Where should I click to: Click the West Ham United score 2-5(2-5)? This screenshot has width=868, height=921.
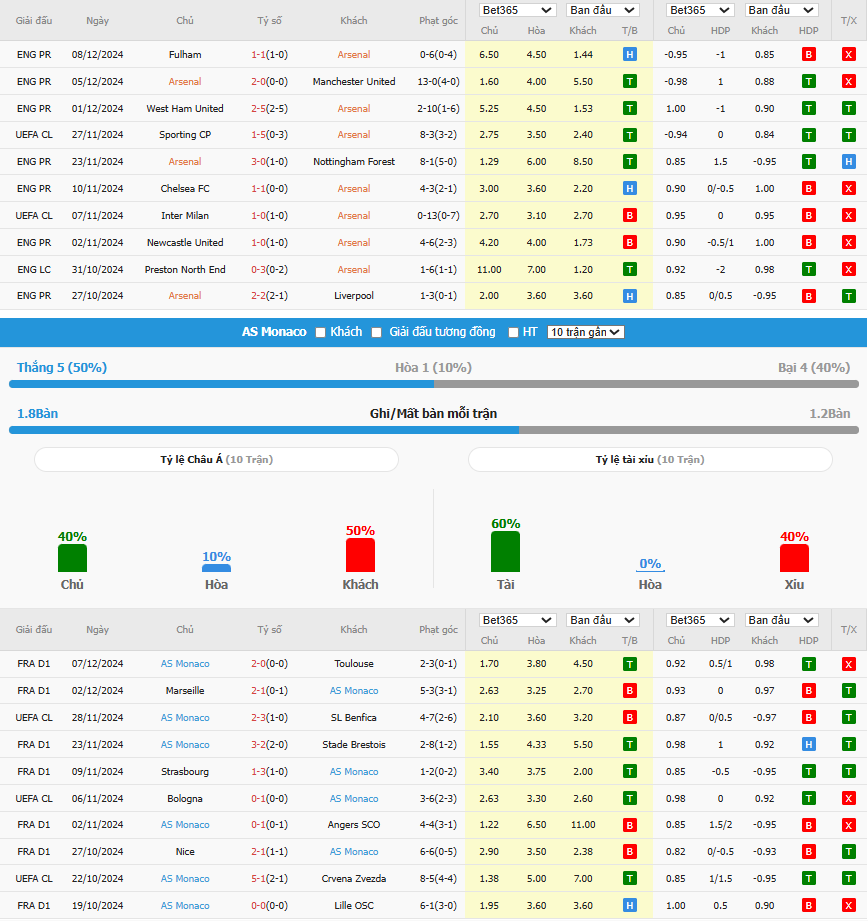coord(270,109)
